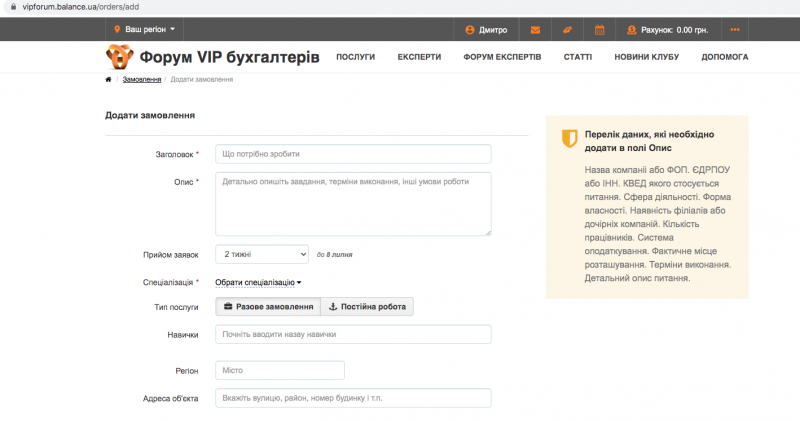Open the Експерти menu item
This screenshot has height=421, width=800.
419,57
